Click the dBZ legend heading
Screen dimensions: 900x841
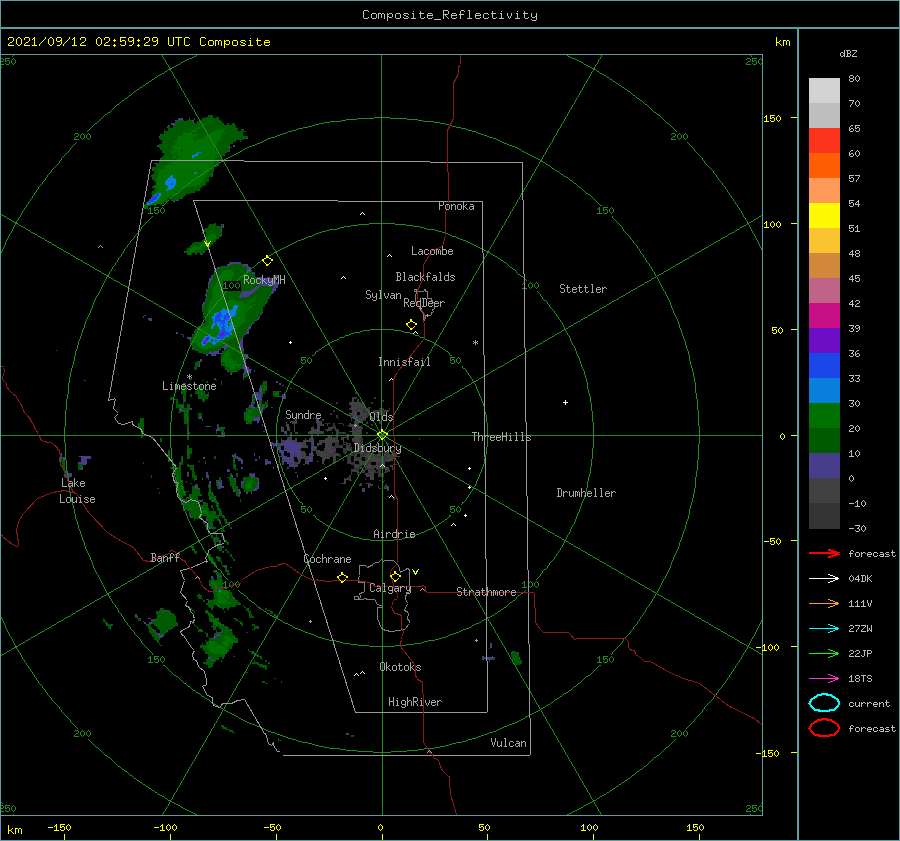848,53
